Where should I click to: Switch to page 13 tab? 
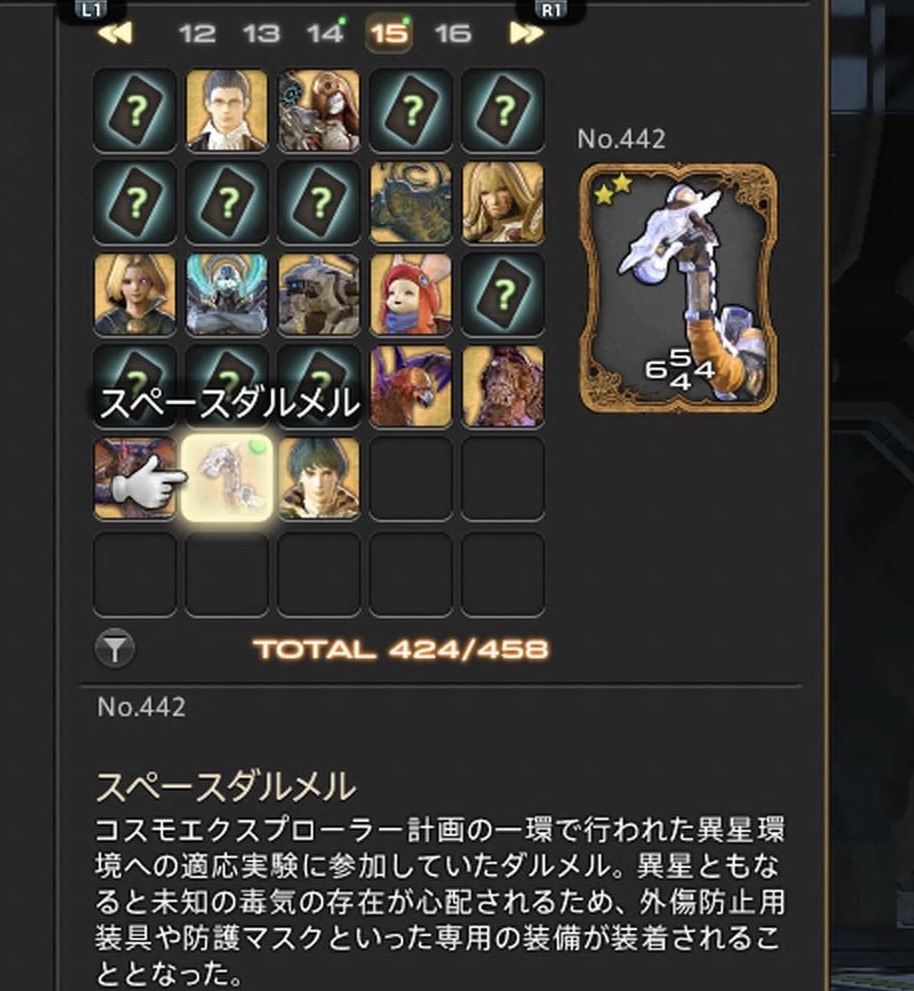pyautogui.click(x=261, y=33)
